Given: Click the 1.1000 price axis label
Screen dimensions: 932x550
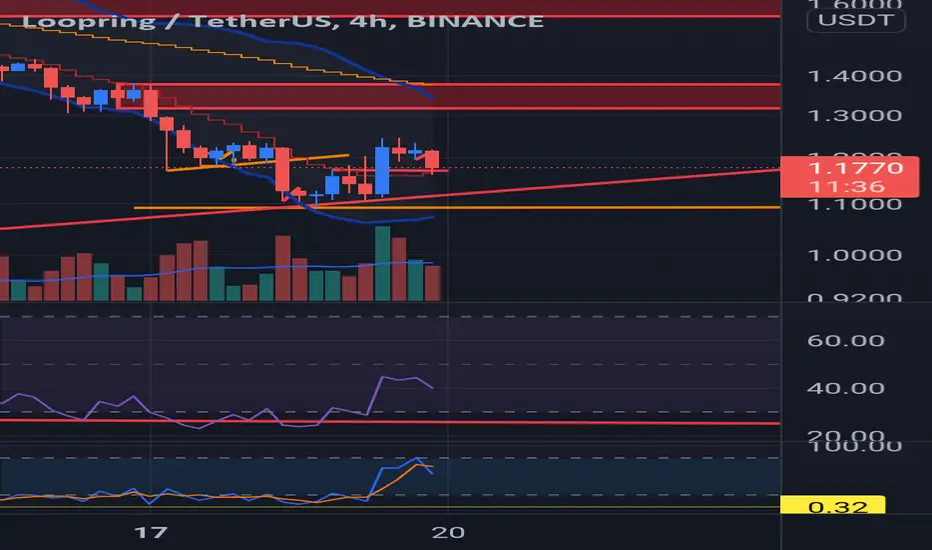Looking at the screenshot, I should click(x=855, y=205).
